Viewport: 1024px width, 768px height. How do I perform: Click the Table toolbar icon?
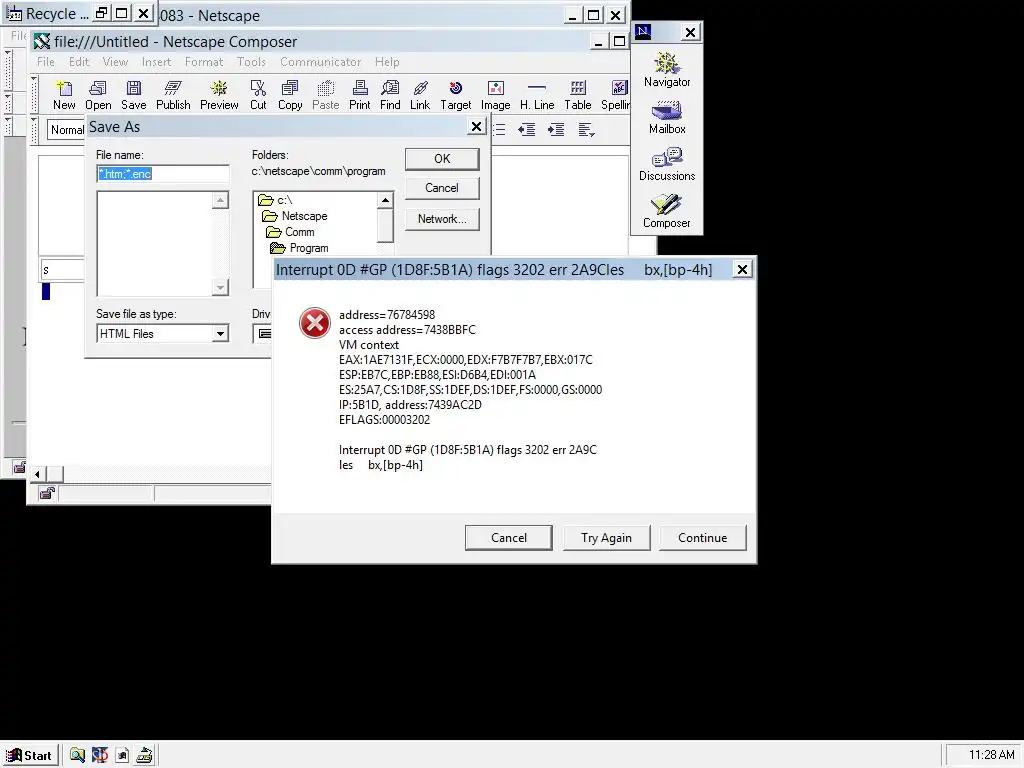578,95
